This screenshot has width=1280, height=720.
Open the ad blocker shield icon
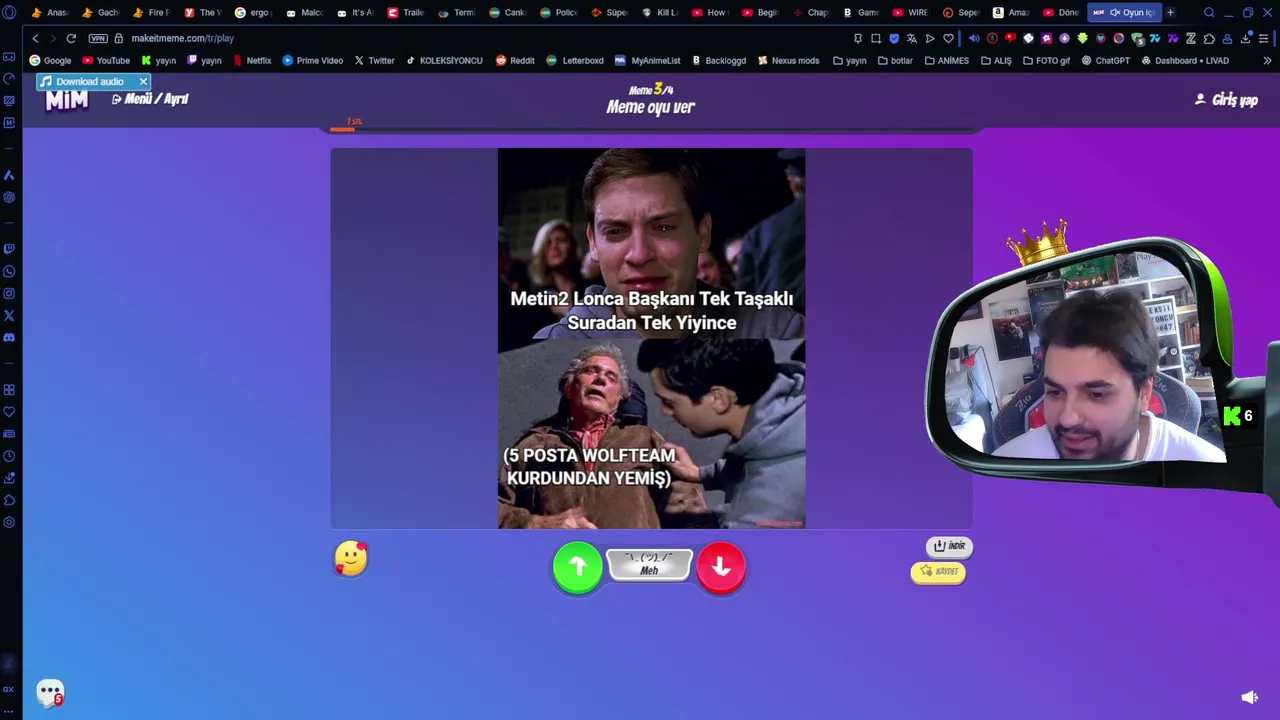pos(894,38)
